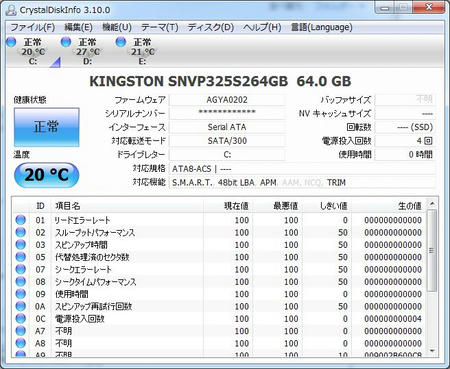
Task: Click status orb for attribute 09 使用時間
Action: 21,294
